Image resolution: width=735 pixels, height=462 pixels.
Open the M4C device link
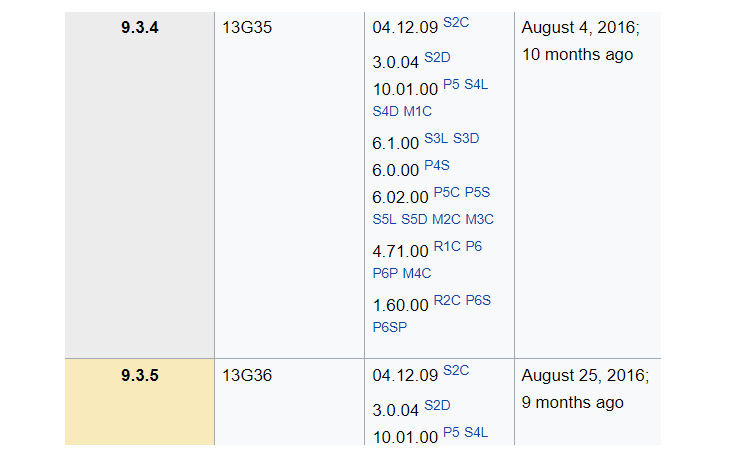(x=417, y=272)
